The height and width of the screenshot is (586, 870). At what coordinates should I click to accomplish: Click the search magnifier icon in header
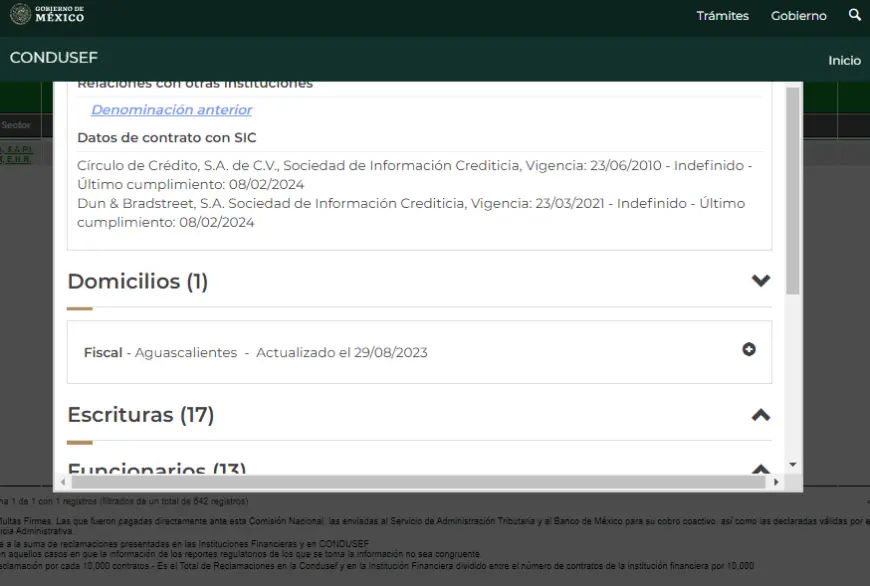click(854, 15)
